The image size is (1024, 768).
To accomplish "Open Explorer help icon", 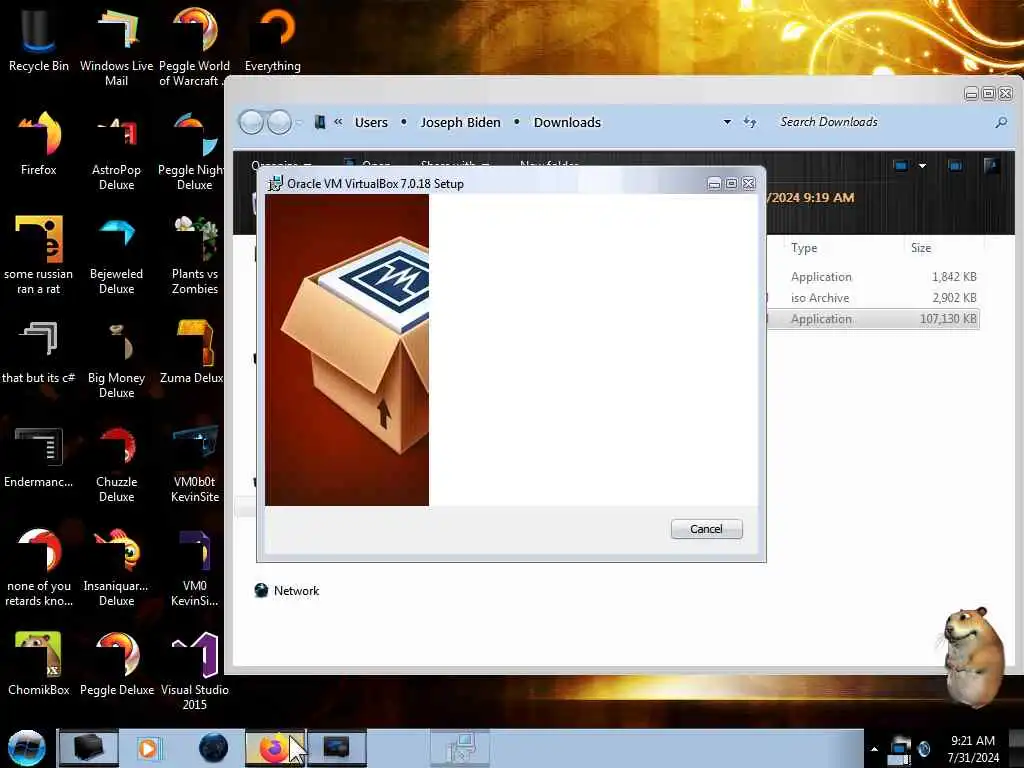I will point(991,166).
